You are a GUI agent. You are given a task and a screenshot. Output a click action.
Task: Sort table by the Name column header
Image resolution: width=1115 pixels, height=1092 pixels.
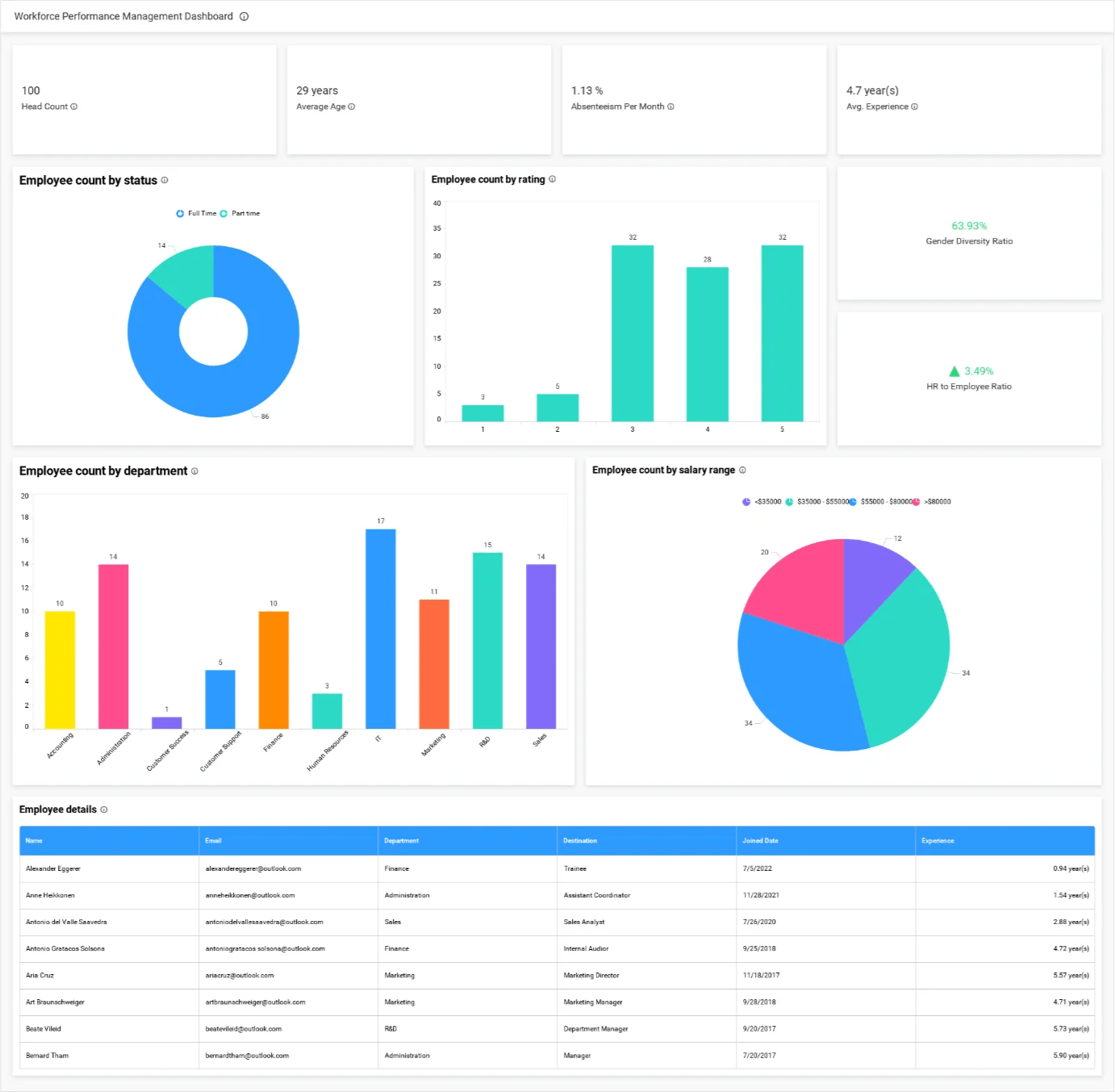(x=110, y=841)
